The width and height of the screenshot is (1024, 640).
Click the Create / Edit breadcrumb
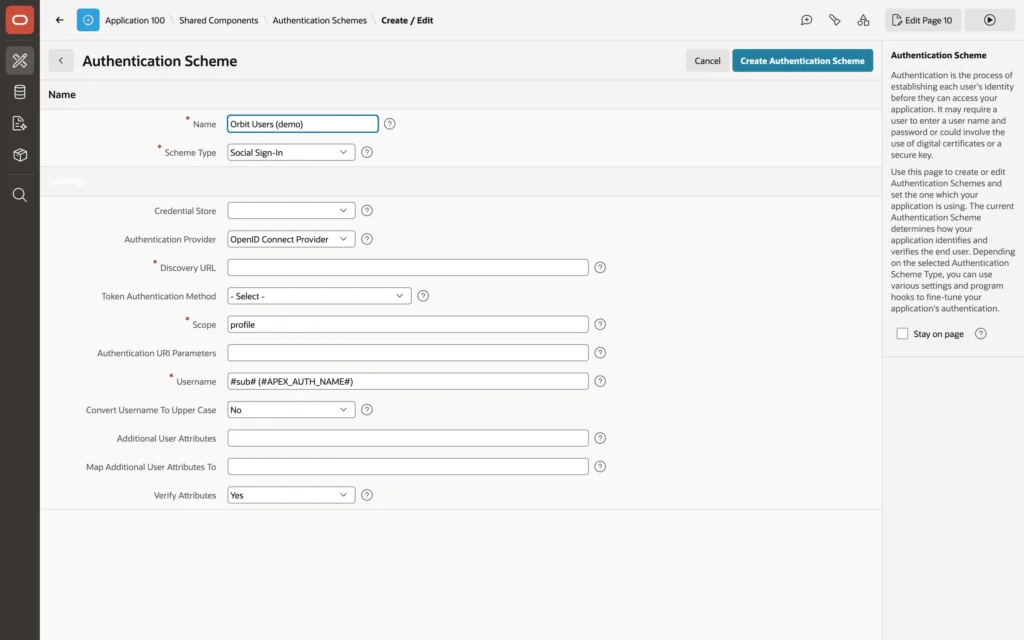click(x=407, y=20)
